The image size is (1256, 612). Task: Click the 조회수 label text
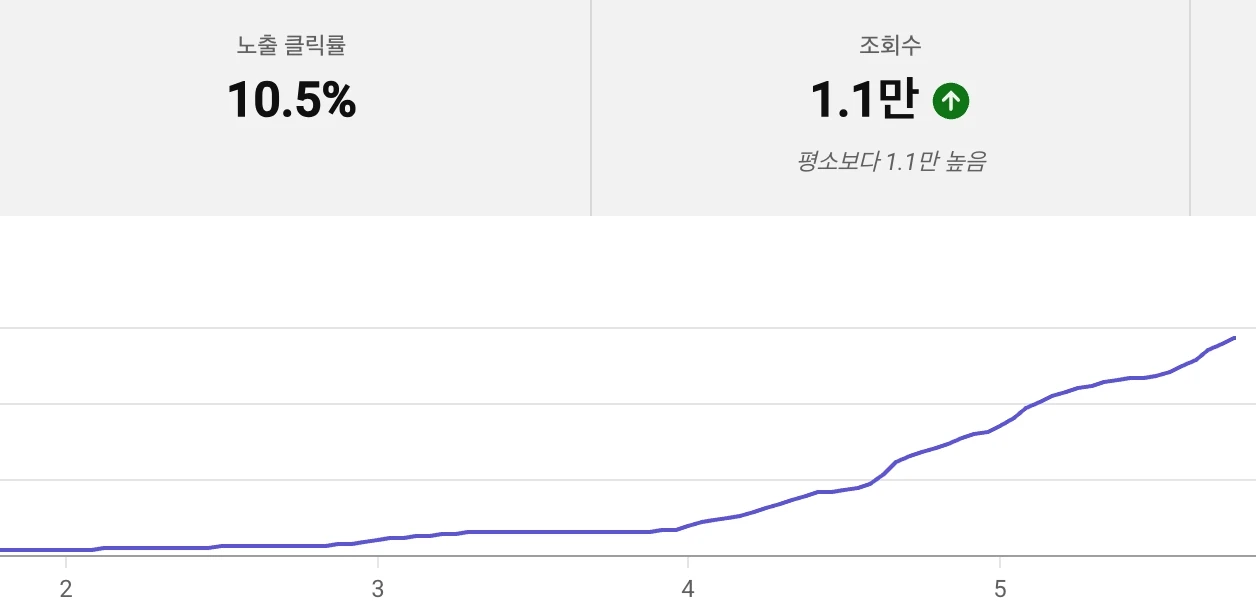[890, 45]
